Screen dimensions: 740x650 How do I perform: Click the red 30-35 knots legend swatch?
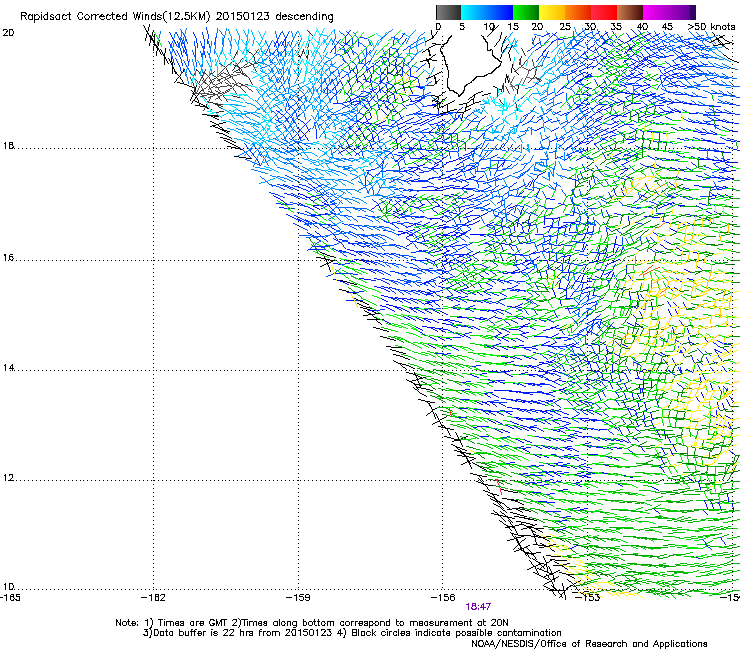[x=604, y=12]
